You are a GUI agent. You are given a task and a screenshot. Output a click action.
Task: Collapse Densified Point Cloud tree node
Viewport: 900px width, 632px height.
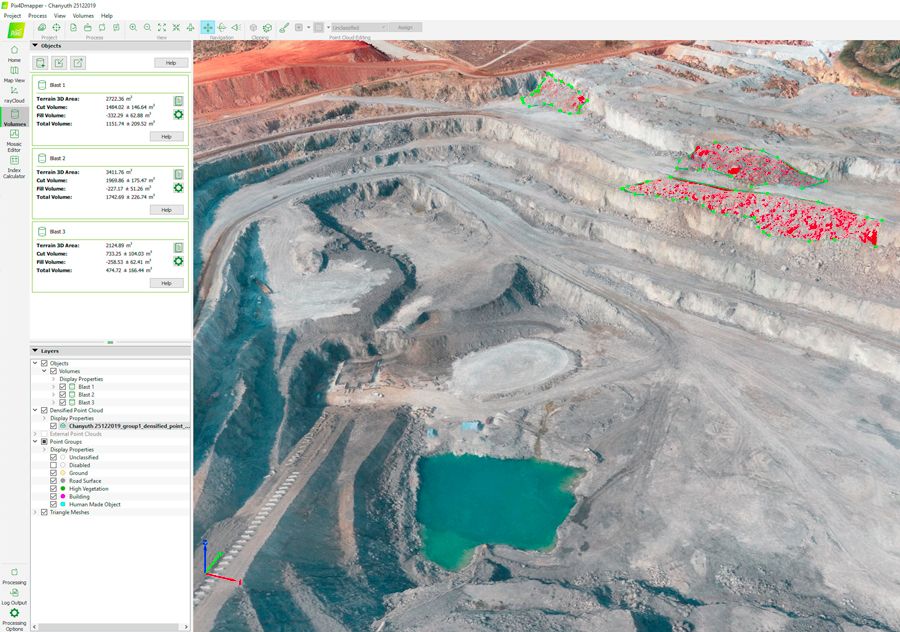click(35, 410)
